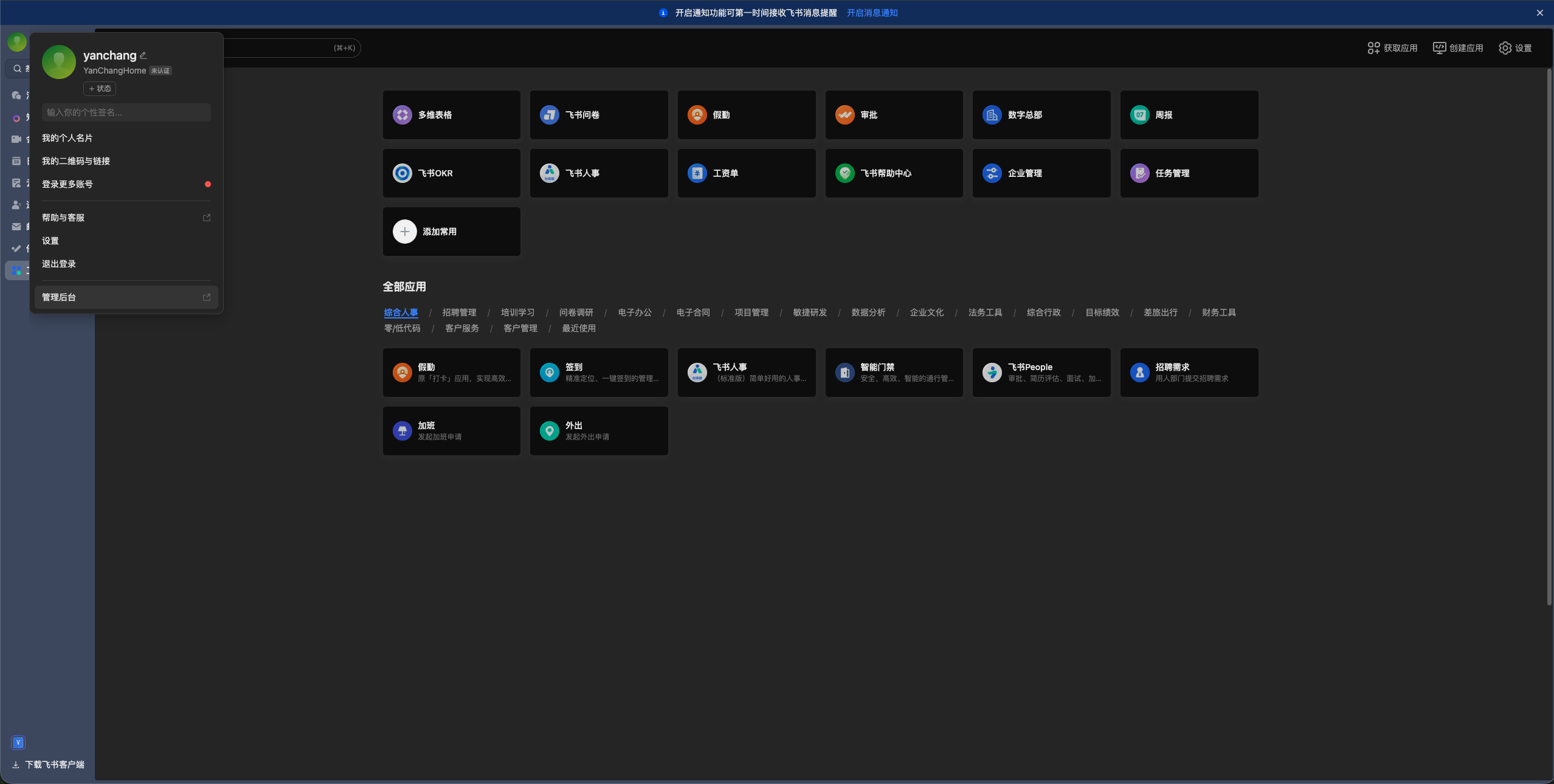Select 退出登录 in profile menu

[x=59, y=264]
